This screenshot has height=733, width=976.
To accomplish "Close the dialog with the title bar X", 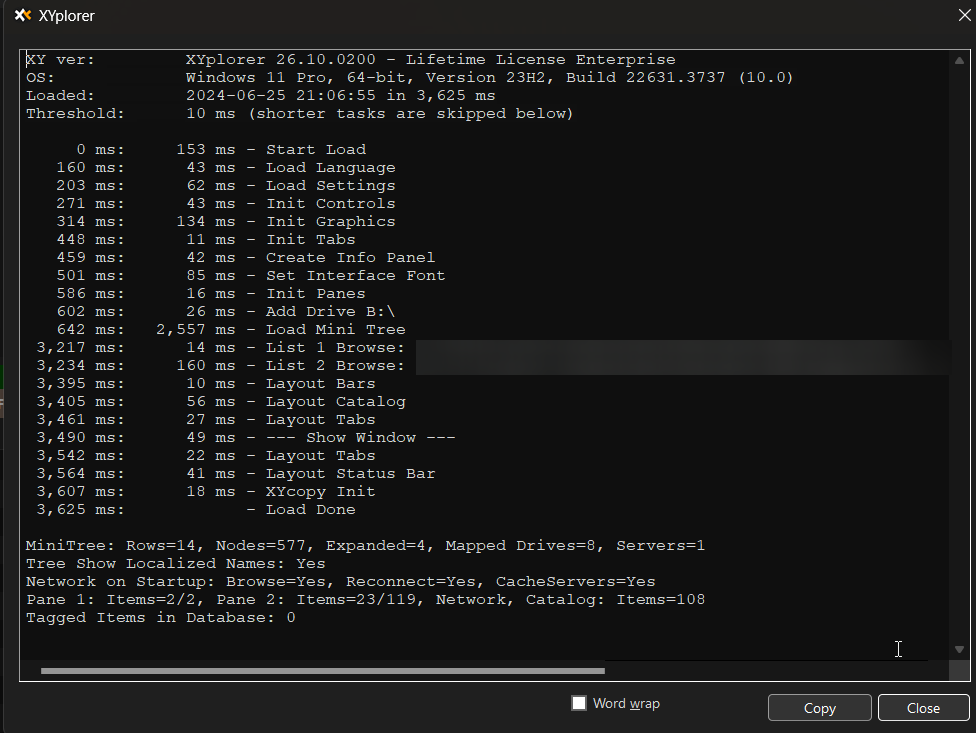I will pyautogui.click(x=964, y=16).
